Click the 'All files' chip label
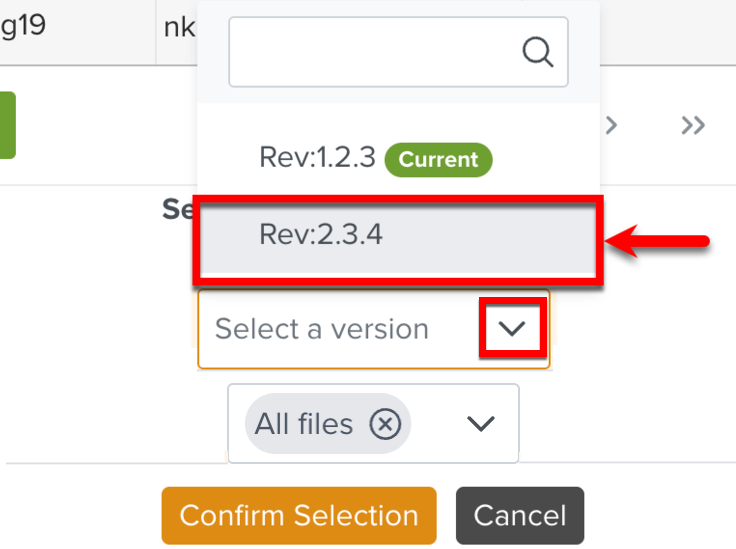 (303, 424)
